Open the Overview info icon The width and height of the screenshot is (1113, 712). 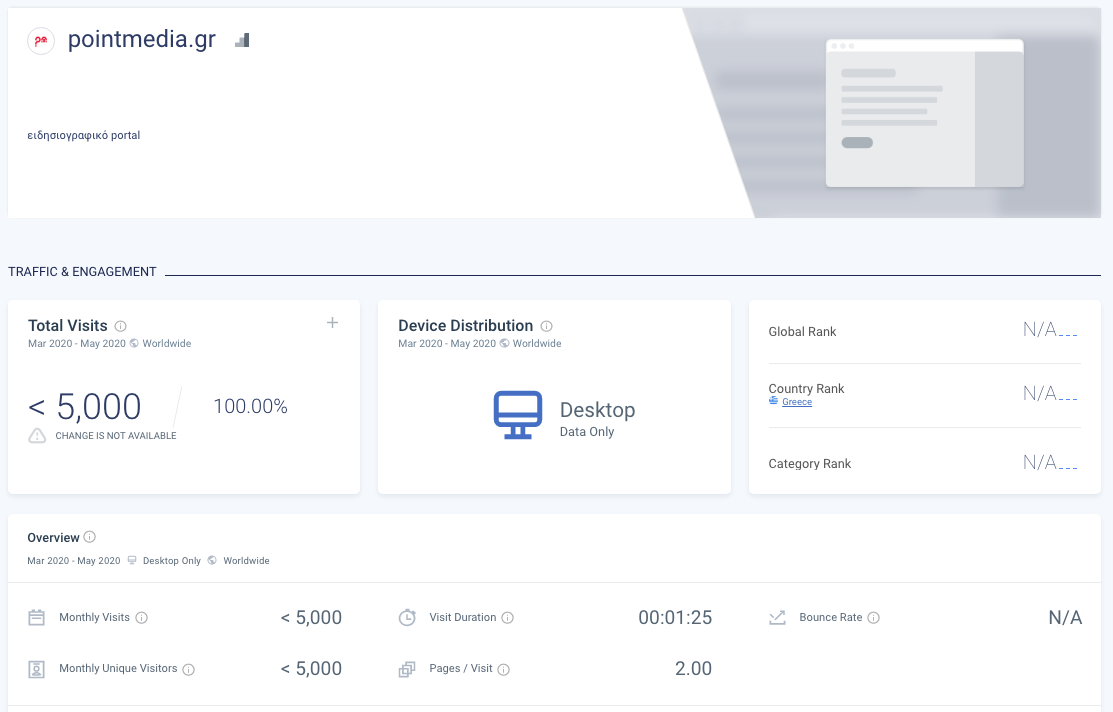[89, 537]
